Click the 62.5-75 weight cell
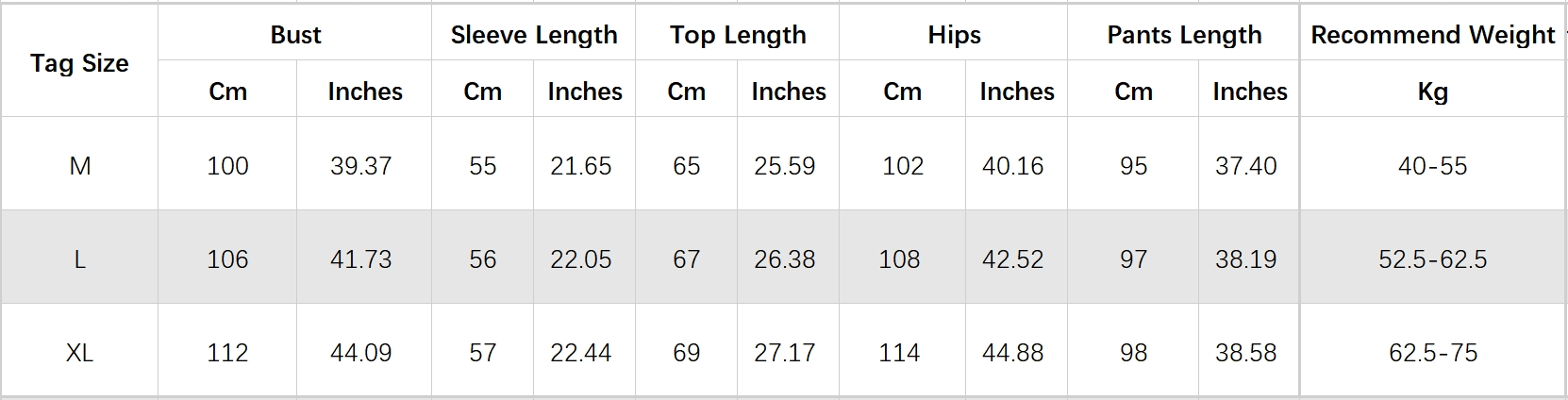The height and width of the screenshot is (400, 1568). click(x=1432, y=353)
